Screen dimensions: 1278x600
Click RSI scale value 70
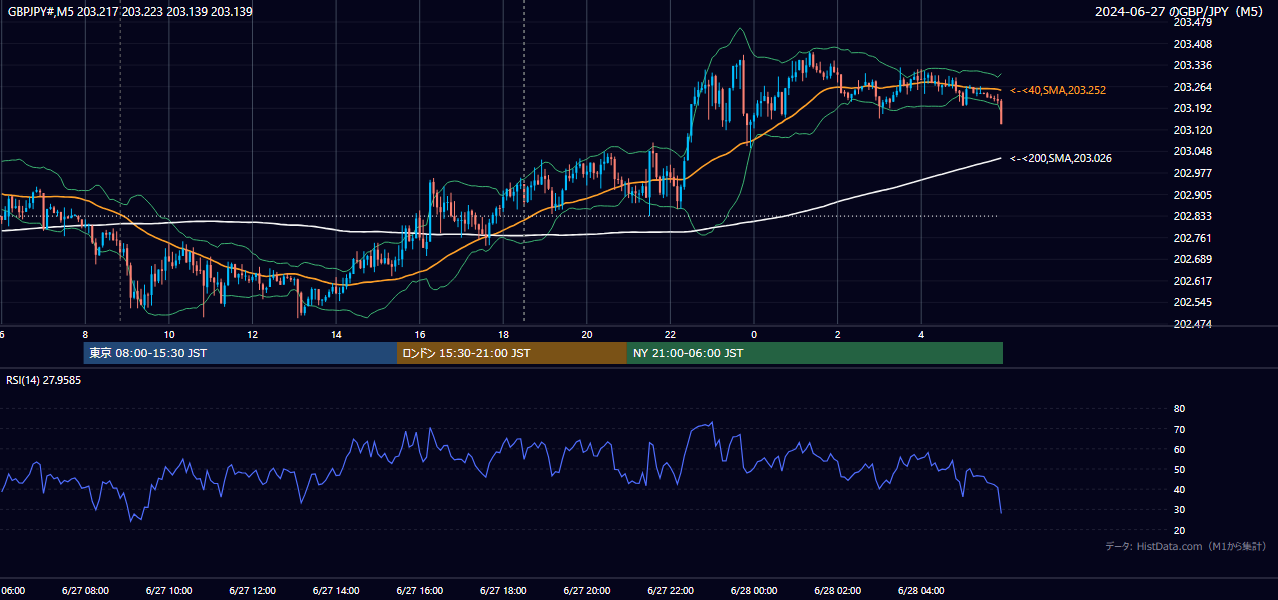(1179, 429)
